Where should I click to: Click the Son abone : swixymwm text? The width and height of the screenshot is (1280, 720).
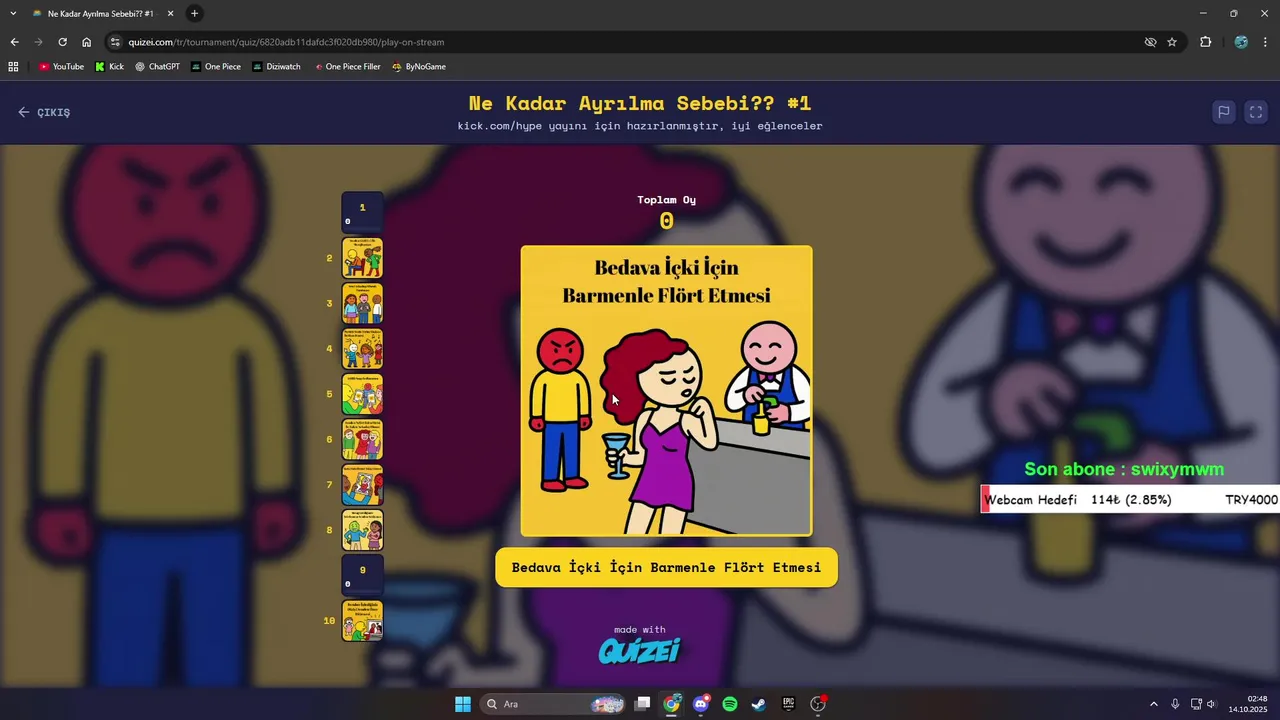pyautogui.click(x=1124, y=469)
